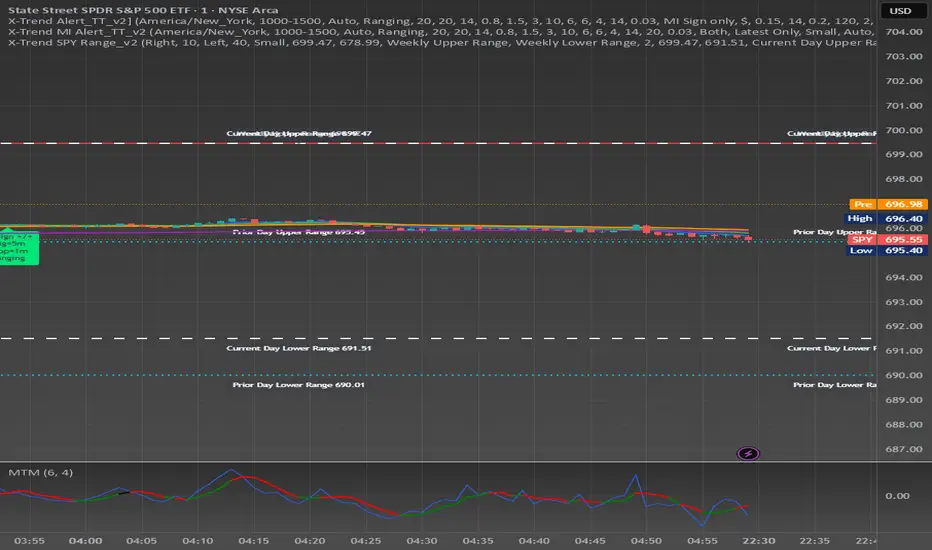932x550 pixels.
Task: Click the MTM 0.00 scale value
Action: pos(897,495)
